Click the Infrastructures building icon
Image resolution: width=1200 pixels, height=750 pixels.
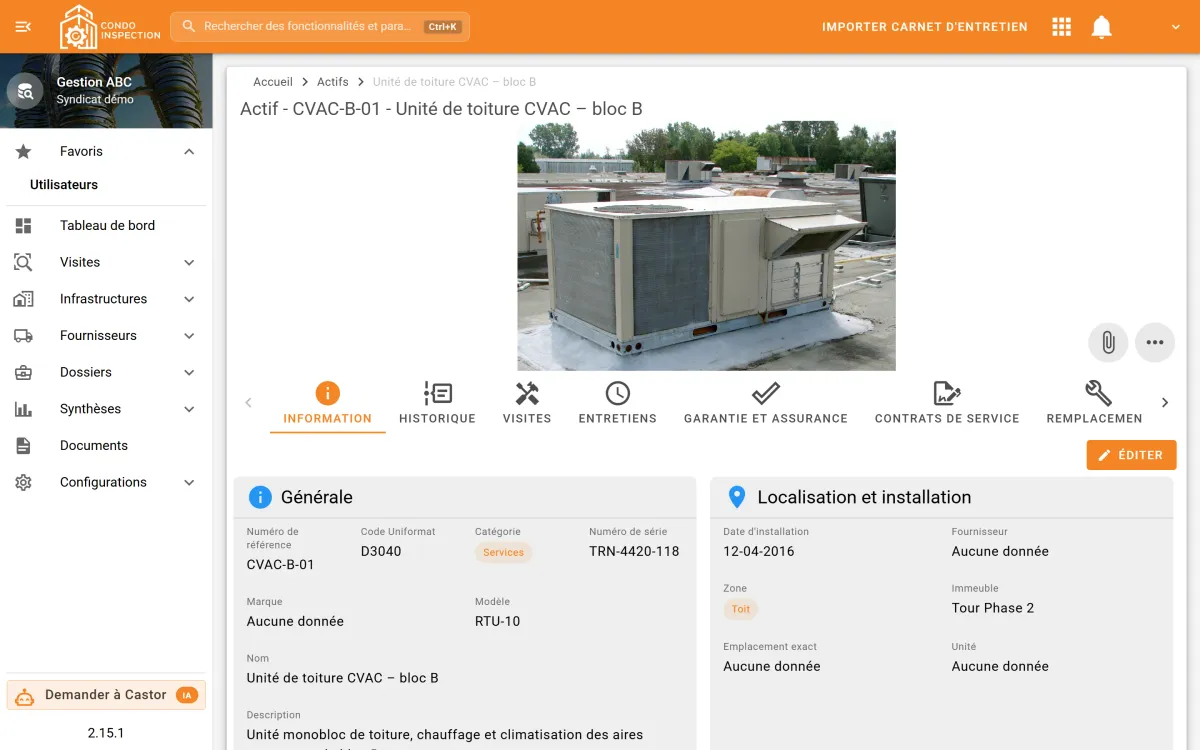[x=23, y=299]
